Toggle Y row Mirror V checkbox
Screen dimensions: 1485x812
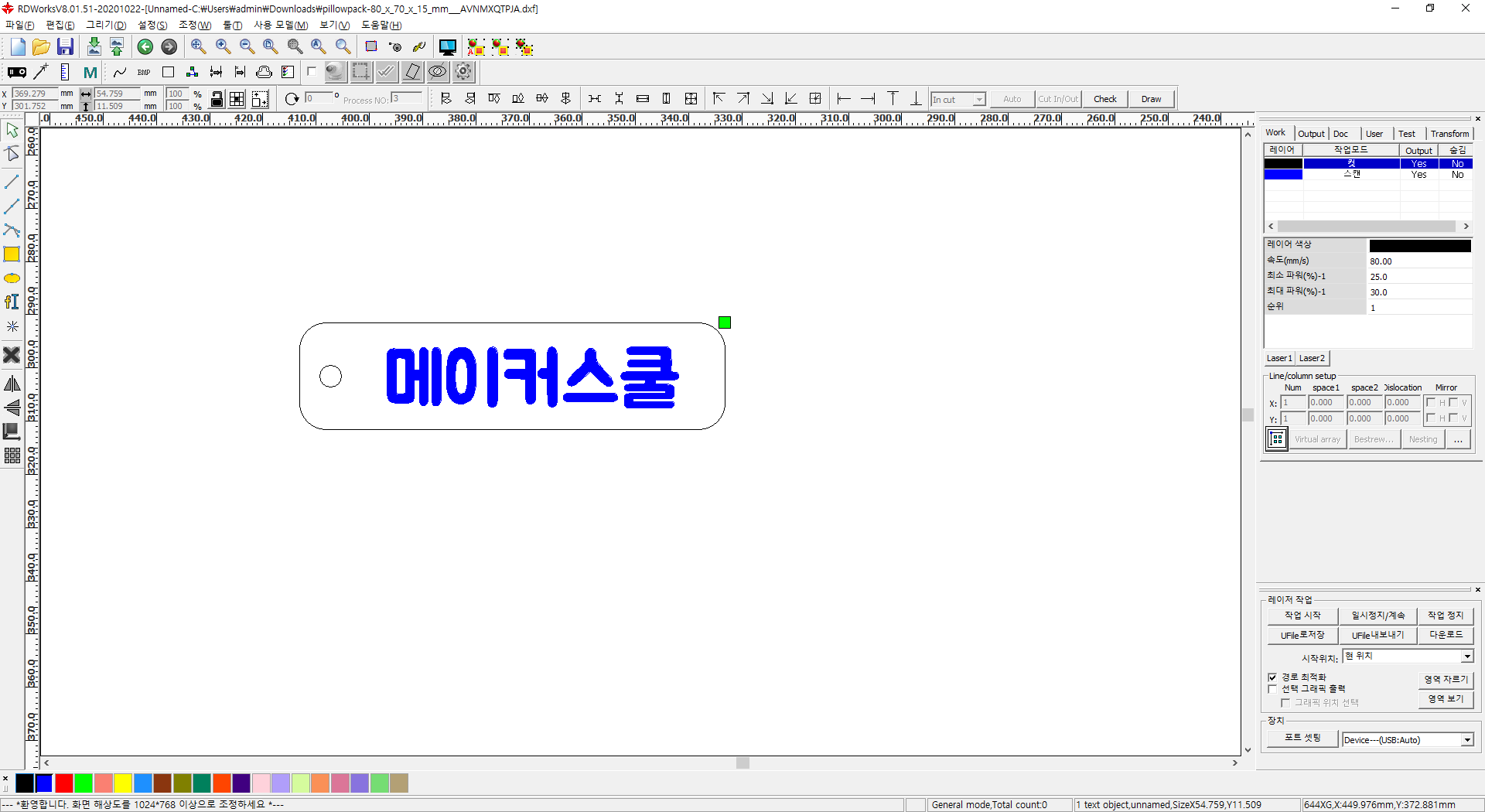(x=1453, y=418)
